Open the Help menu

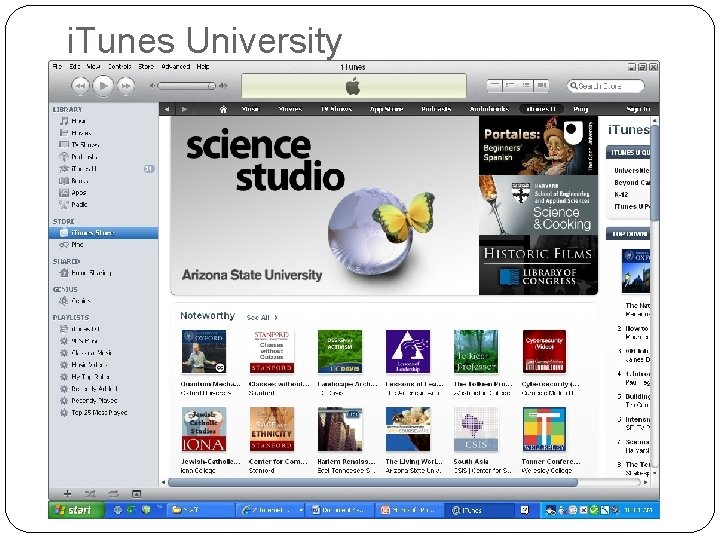click(x=203, y=67)
